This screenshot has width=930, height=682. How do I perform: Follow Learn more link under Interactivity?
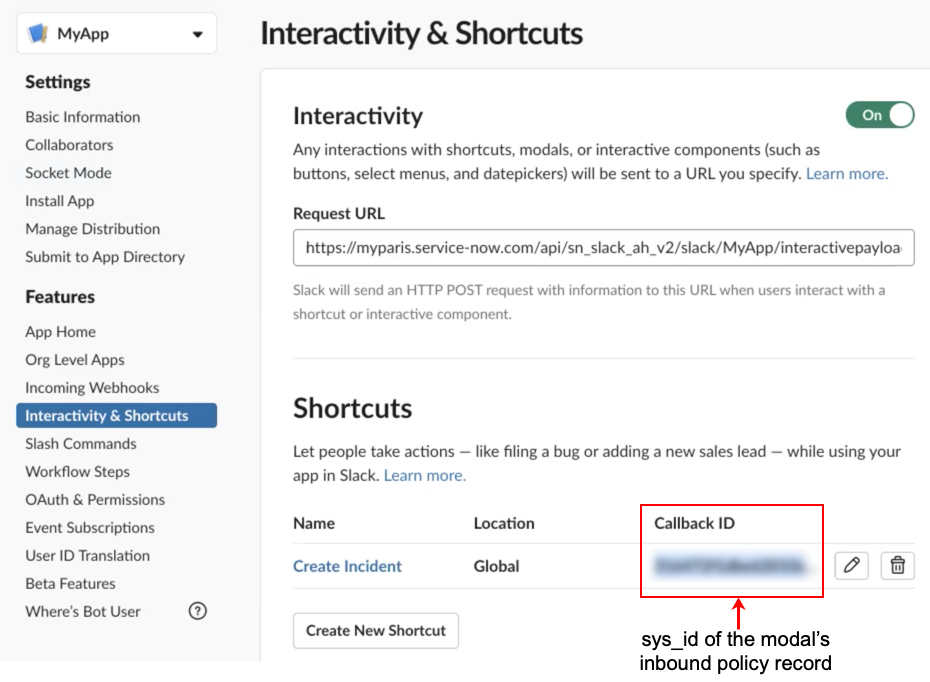[846, 174]
